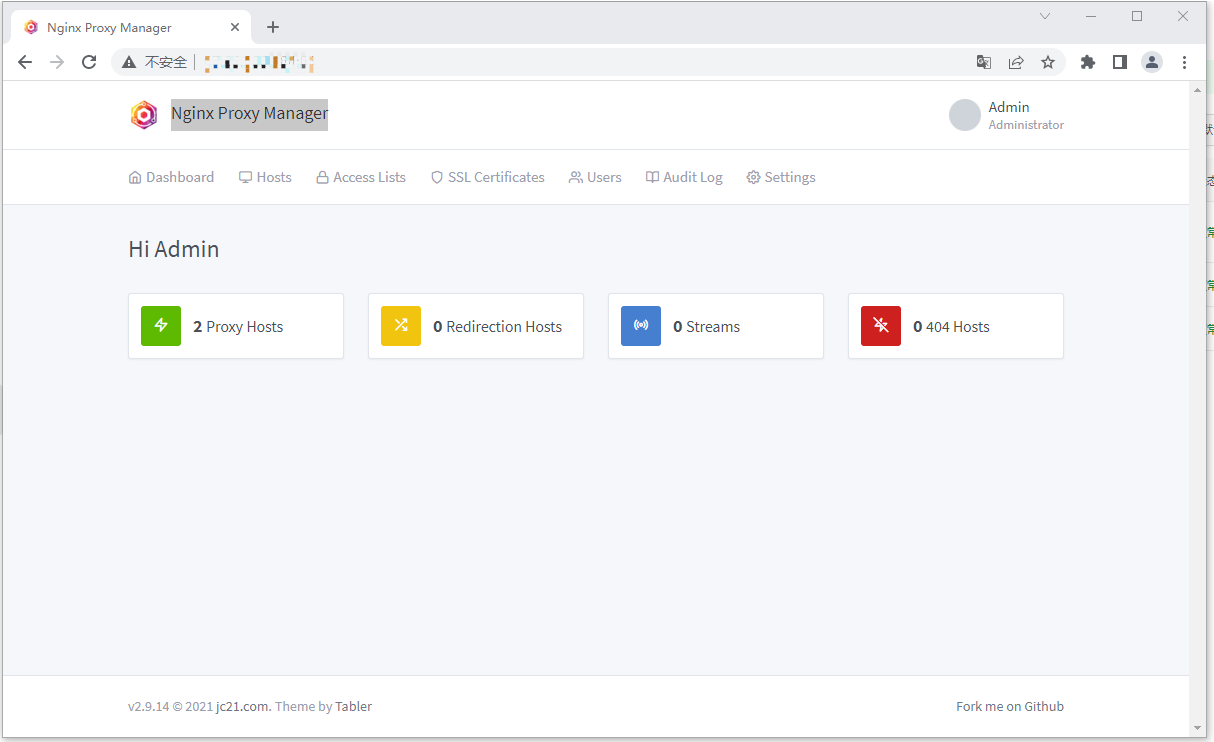Click the Settings gear icon in navigation

click(x=753, y=177)
